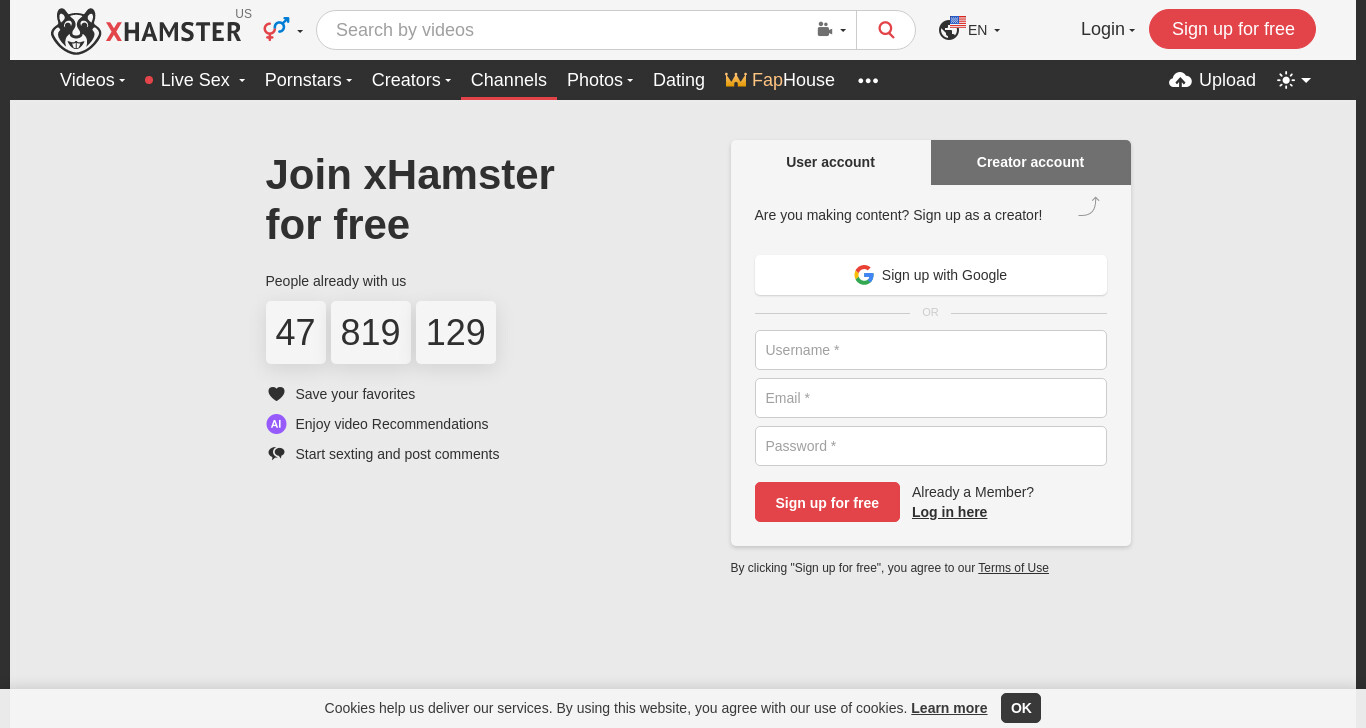Click the chat bubbles sexting icon
Screen dimensions: 1366x728
[x=276, y=454]
